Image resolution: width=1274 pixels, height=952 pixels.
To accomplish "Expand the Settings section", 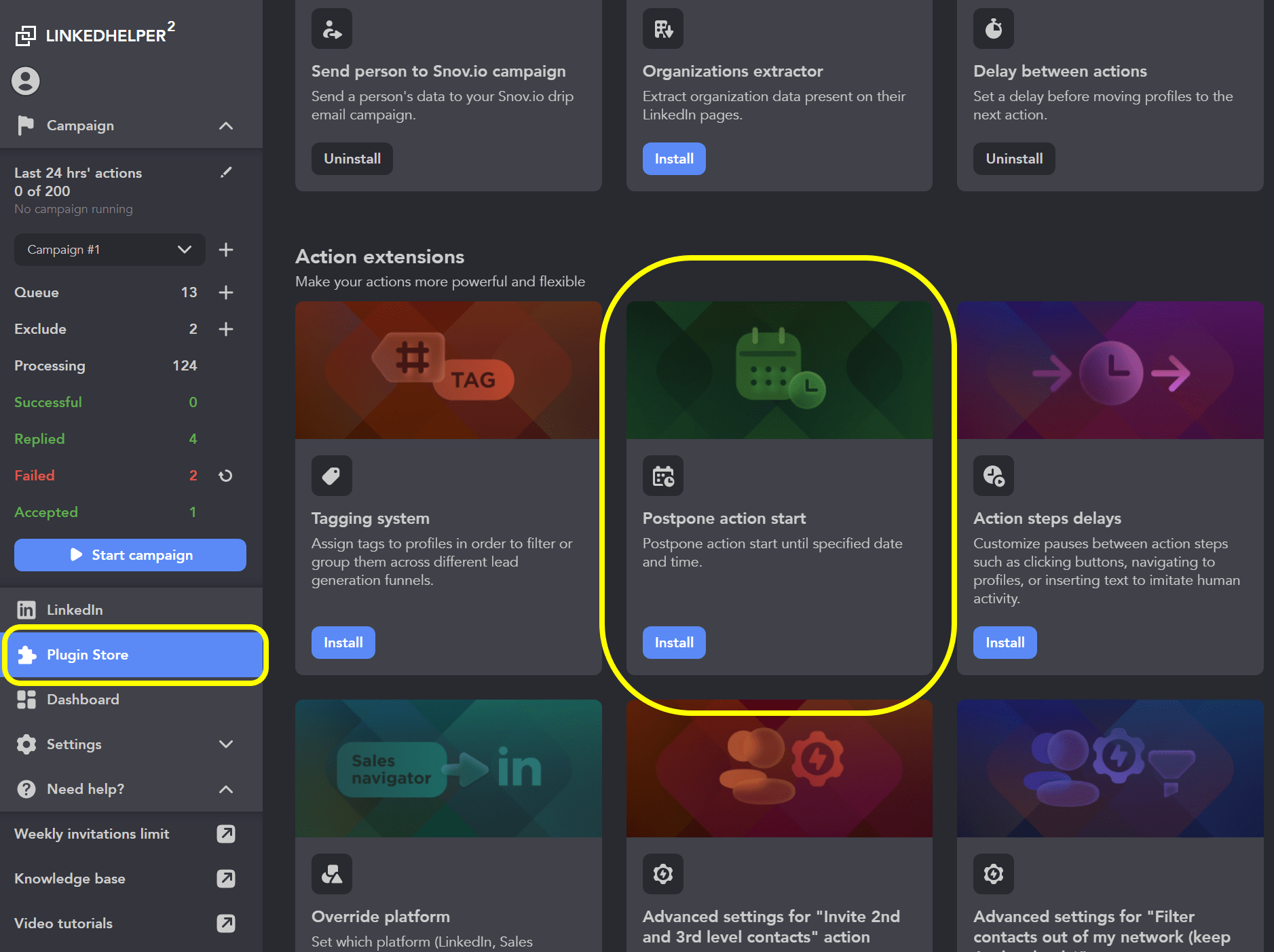I will tap(226, 744).
